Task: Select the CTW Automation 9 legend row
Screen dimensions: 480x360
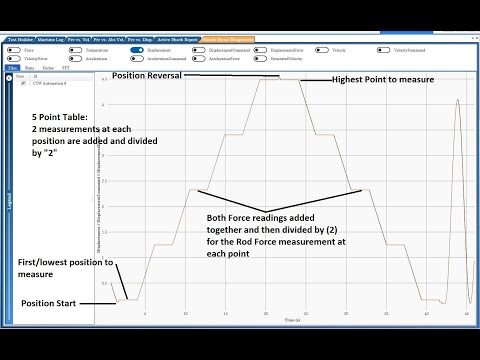Action: [x=53, y=83]
